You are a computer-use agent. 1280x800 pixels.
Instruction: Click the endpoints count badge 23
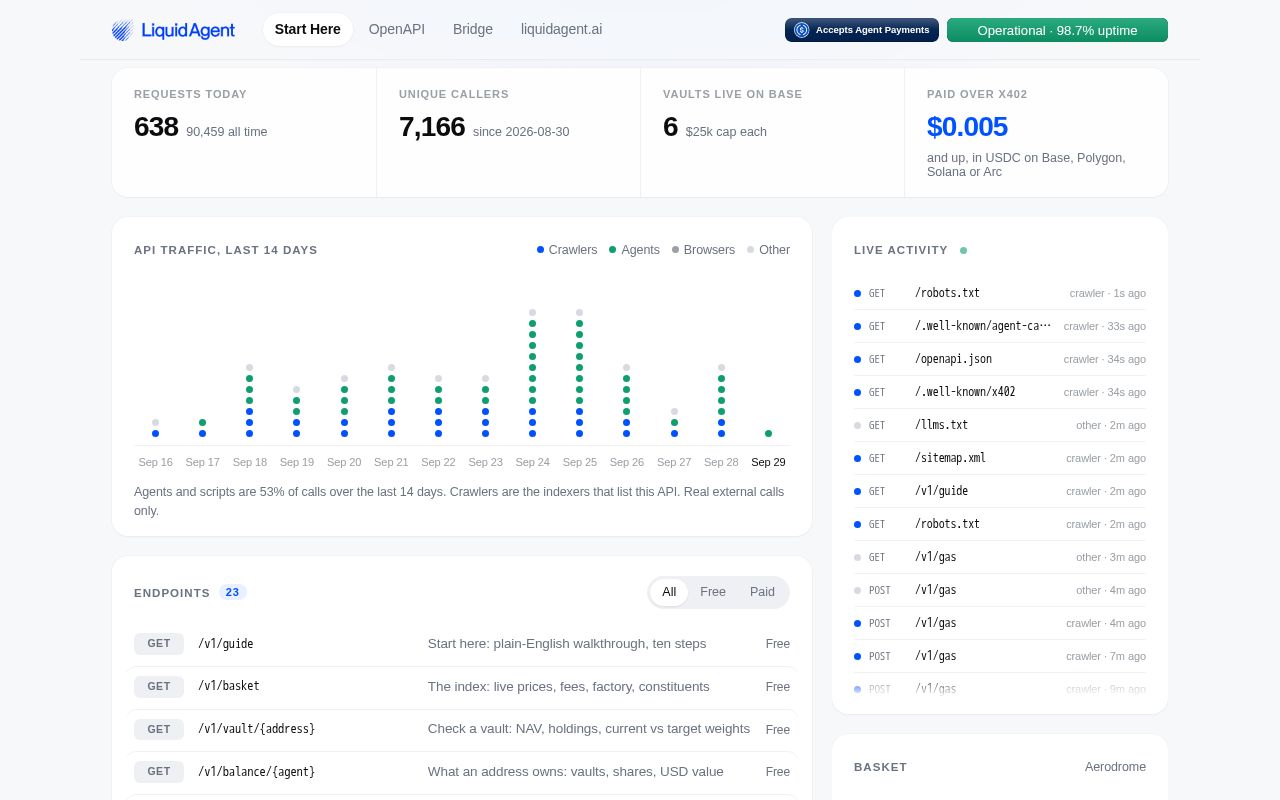233,592
